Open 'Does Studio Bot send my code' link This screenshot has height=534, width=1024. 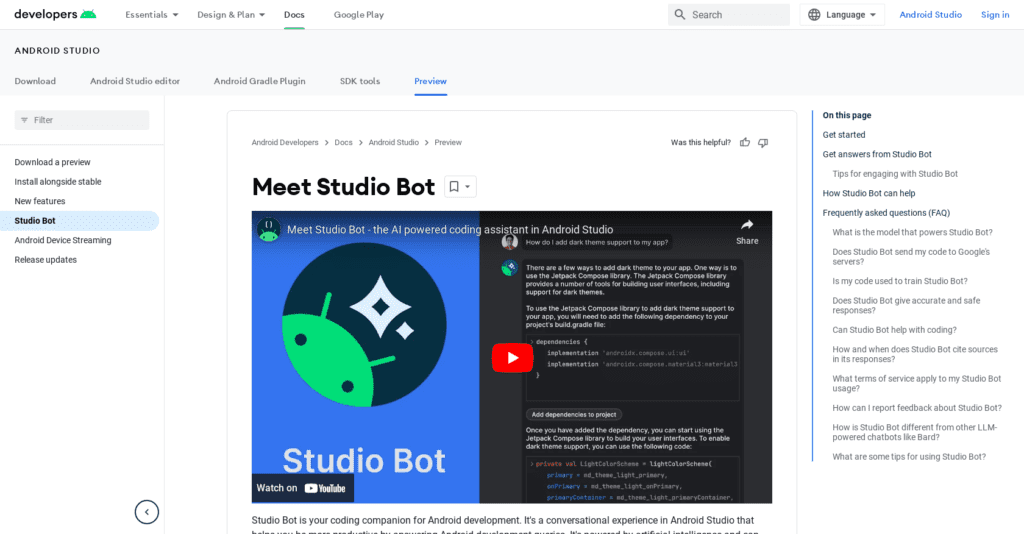coord(911,257)
